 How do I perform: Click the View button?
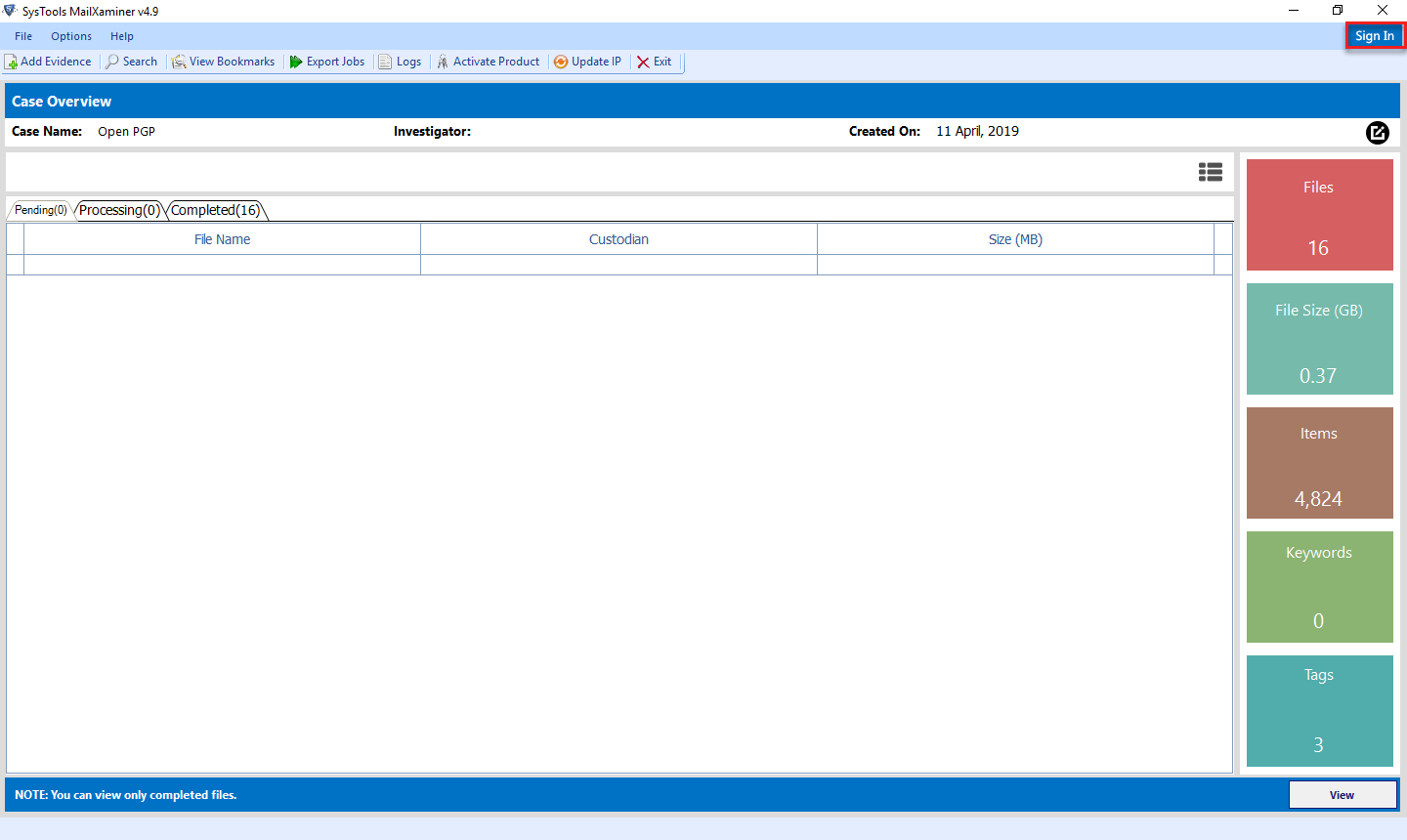click(x=1343, y=795)
